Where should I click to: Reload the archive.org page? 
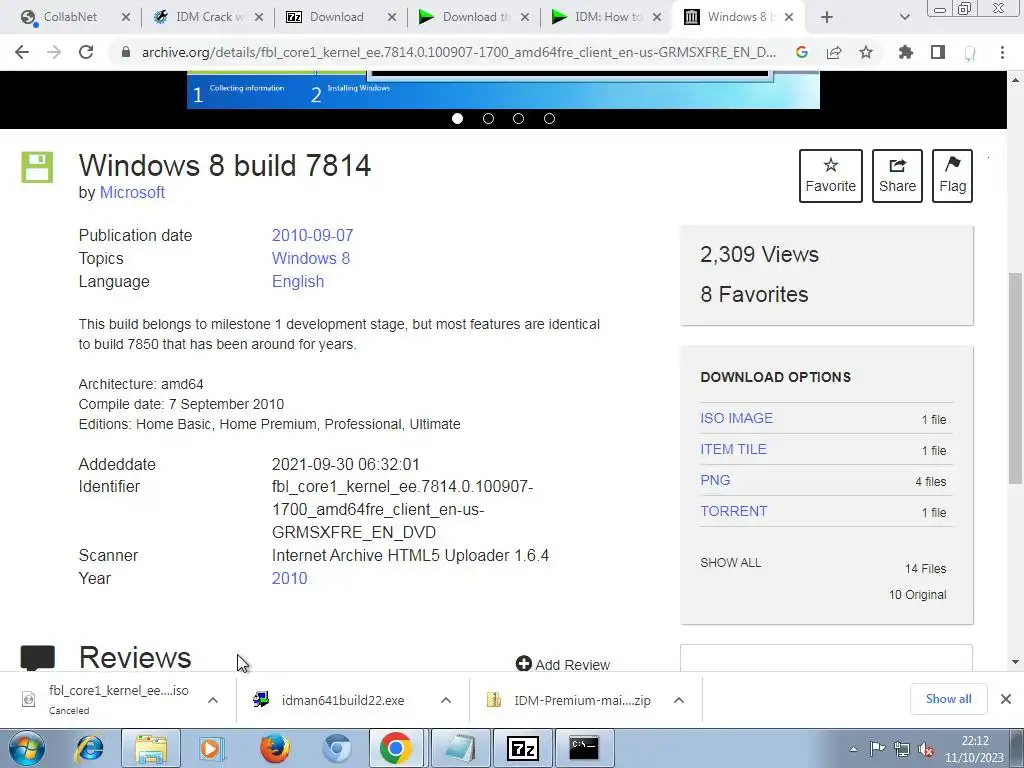click(x=86, y=52)
